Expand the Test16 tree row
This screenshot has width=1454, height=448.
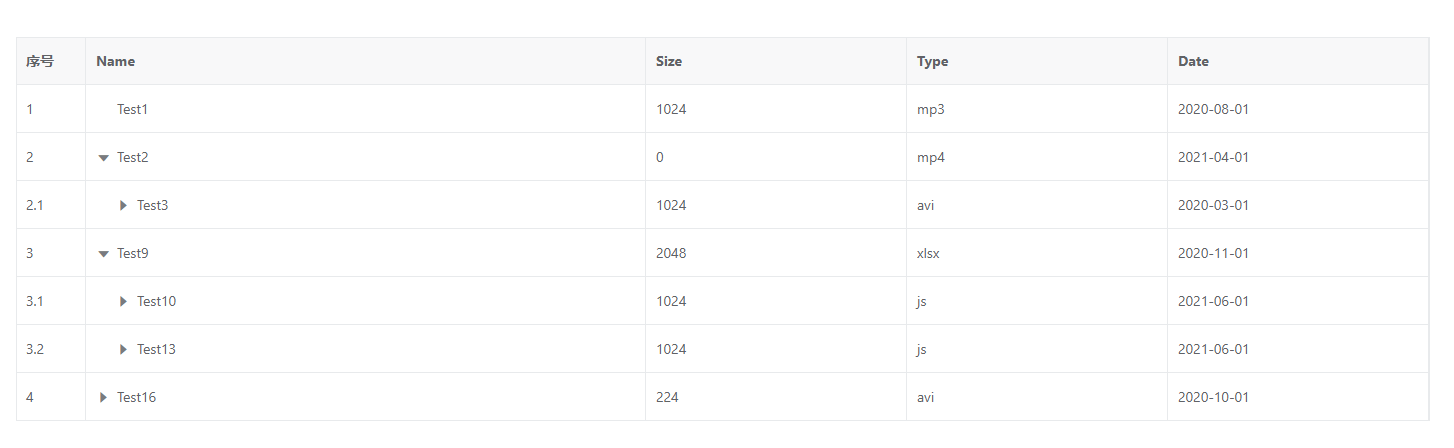[x=103, y=398]
